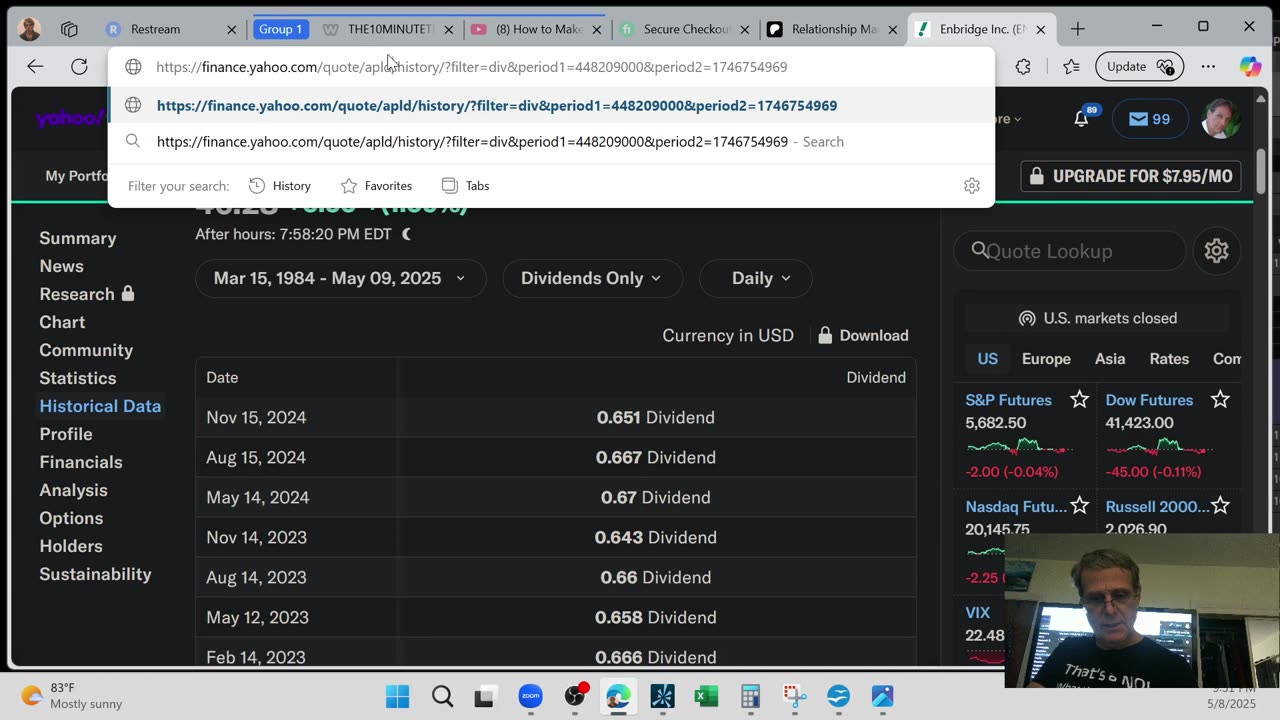Click Upgrade for $7.95/mo button
The height and width of the screenshot is (720, 1280).
click(1131, 176)
